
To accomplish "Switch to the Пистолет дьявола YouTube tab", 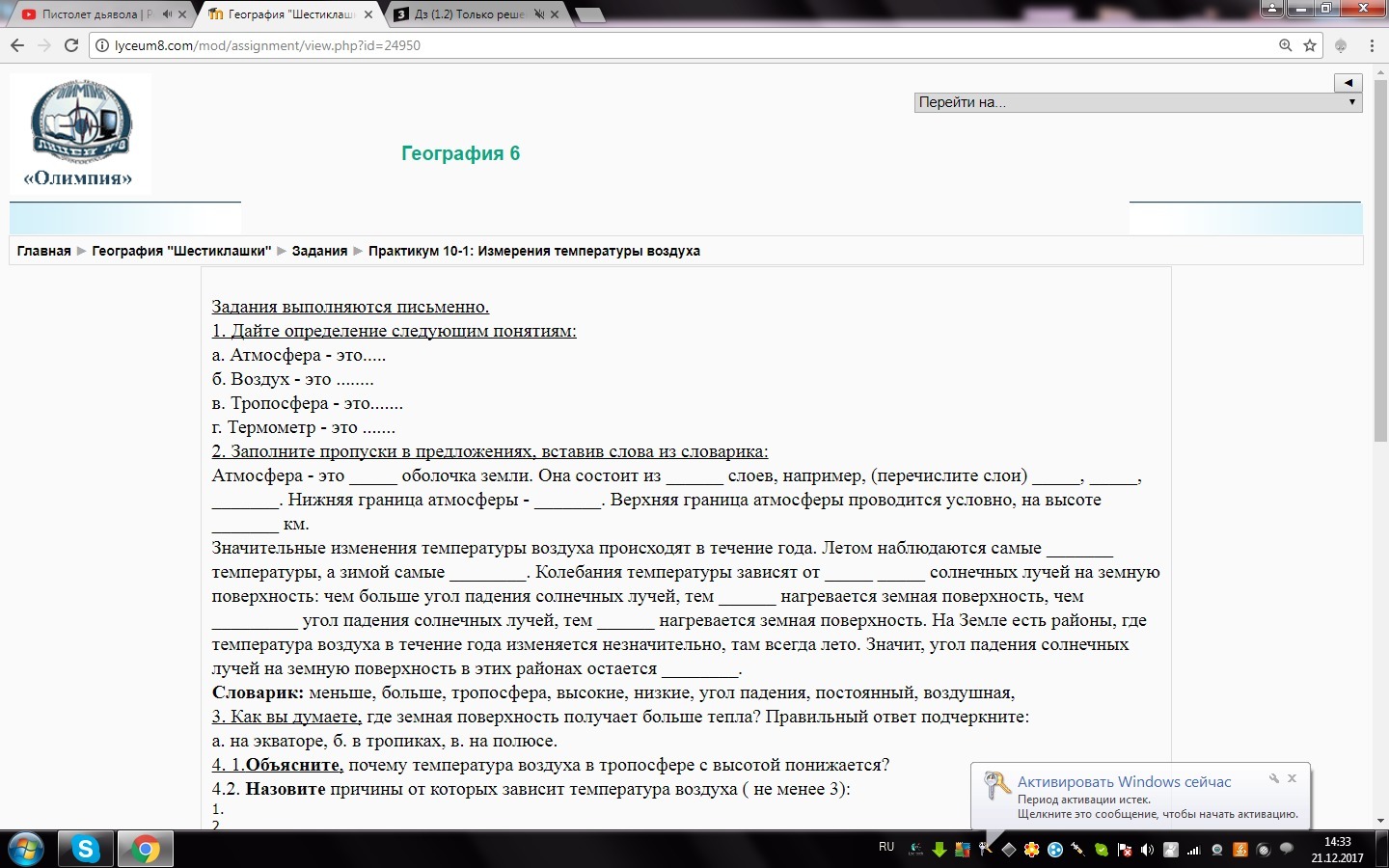I will click(92, 14).
